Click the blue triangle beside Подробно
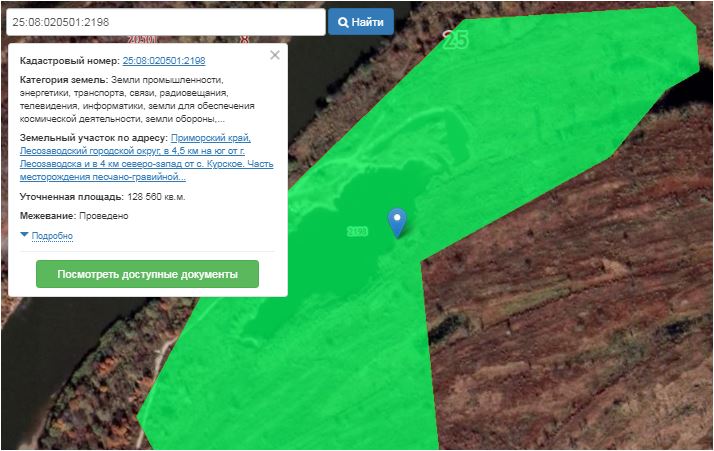Viewport: 714px width, 451px height. pyautogui.click(x=24, y=235)
